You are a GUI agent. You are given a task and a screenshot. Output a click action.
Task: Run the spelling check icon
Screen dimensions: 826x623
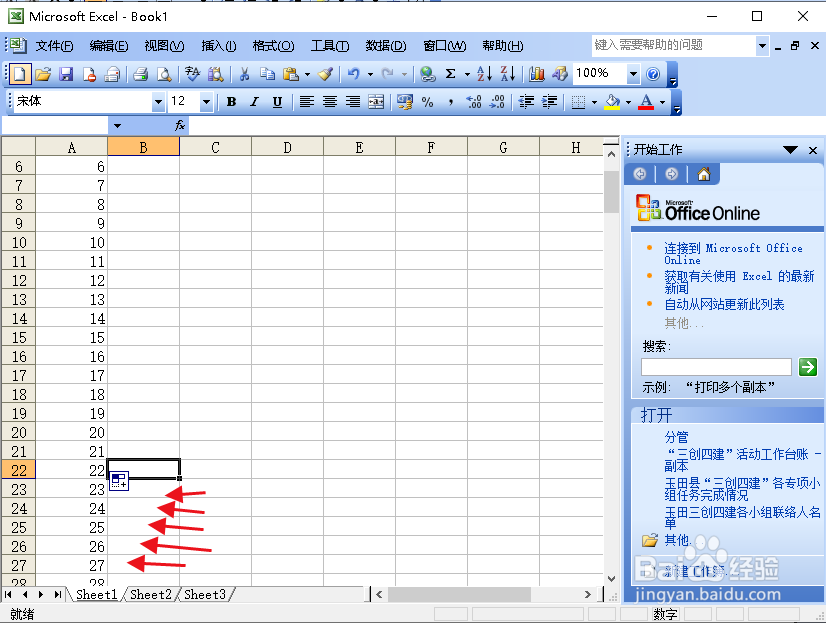pos(192,74)
